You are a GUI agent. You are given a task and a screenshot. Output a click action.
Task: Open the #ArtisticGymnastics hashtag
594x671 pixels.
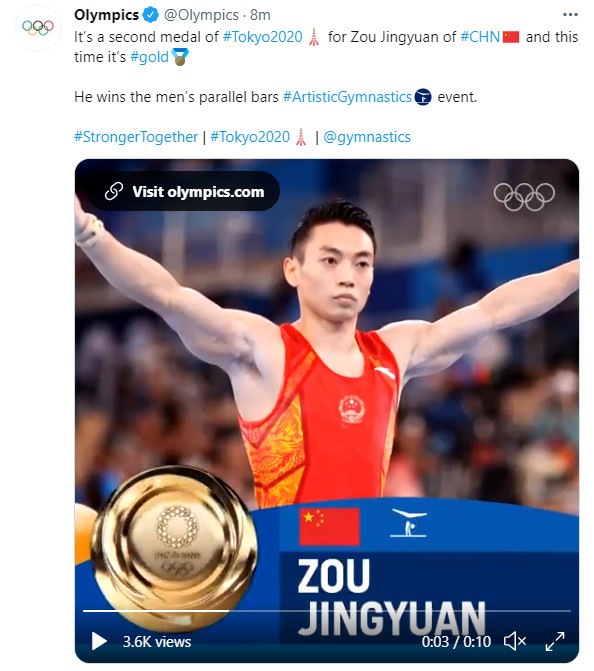[347, 97]
